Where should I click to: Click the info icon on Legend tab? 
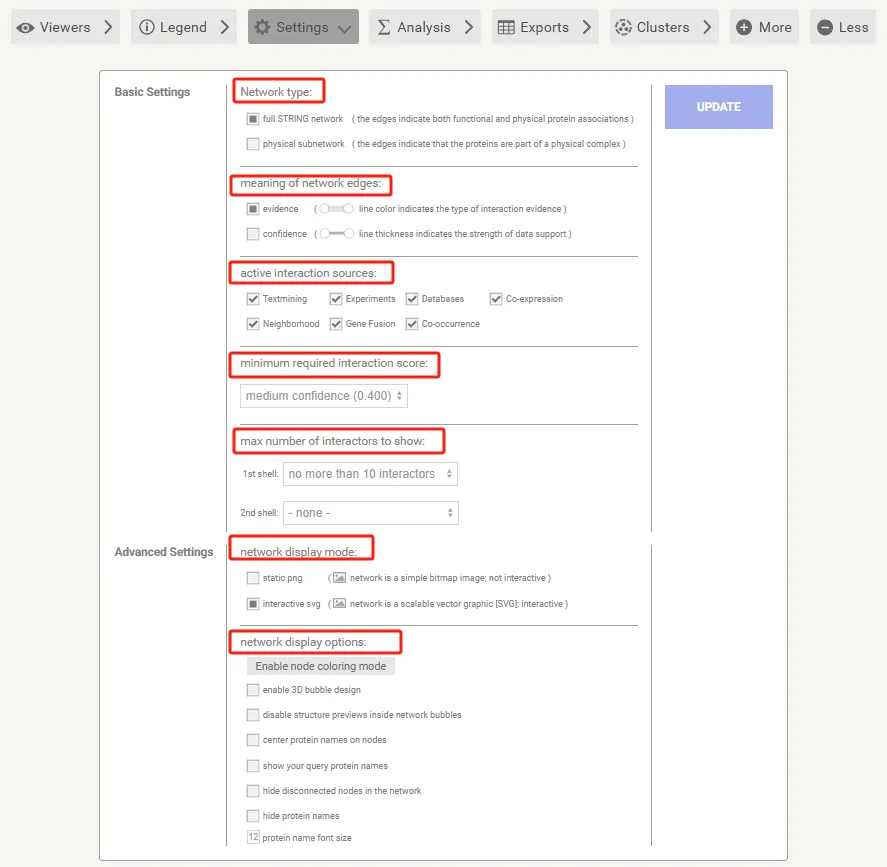click(146, 28)
